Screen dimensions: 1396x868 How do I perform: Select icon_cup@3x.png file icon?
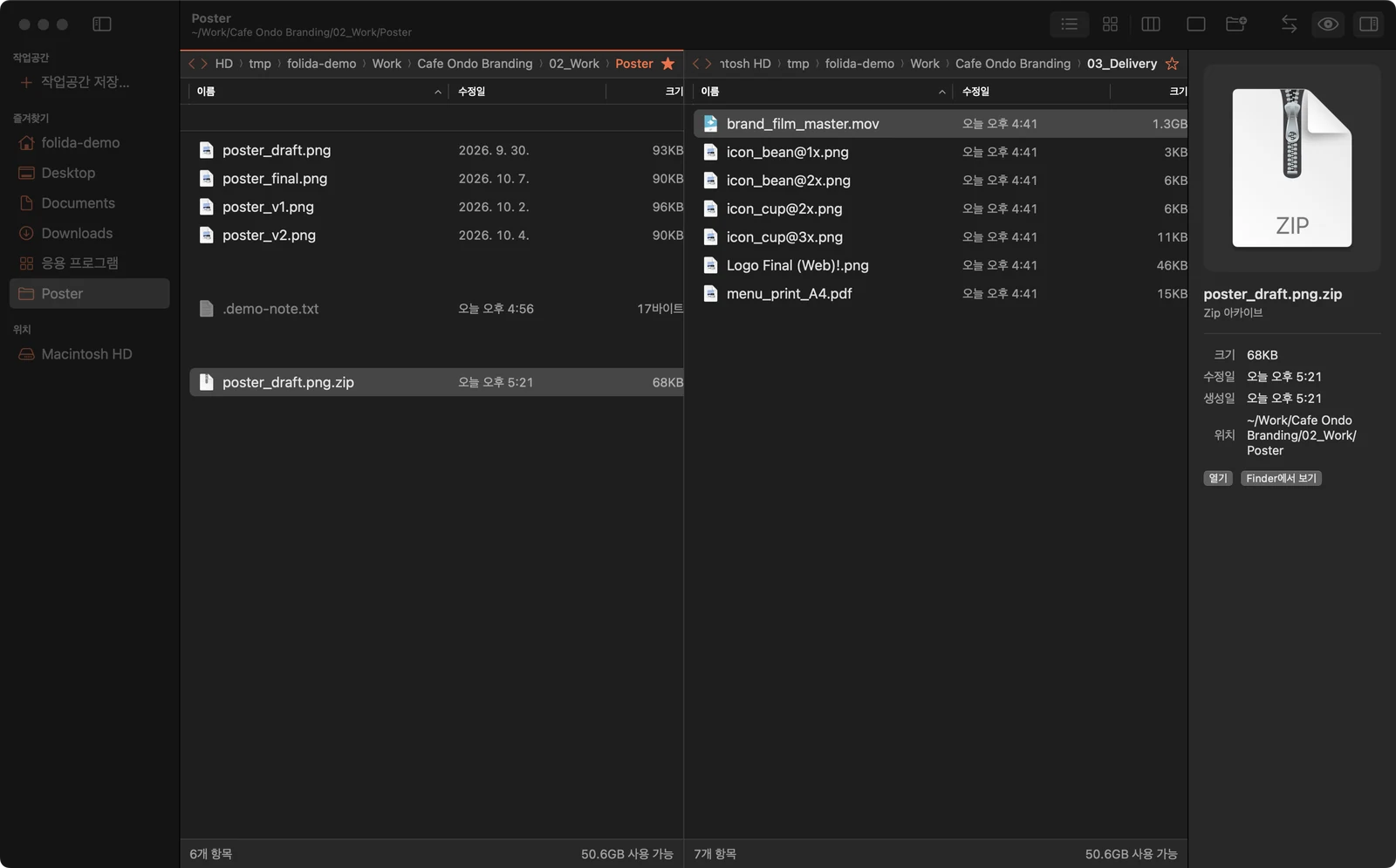(x=710, y=237)
